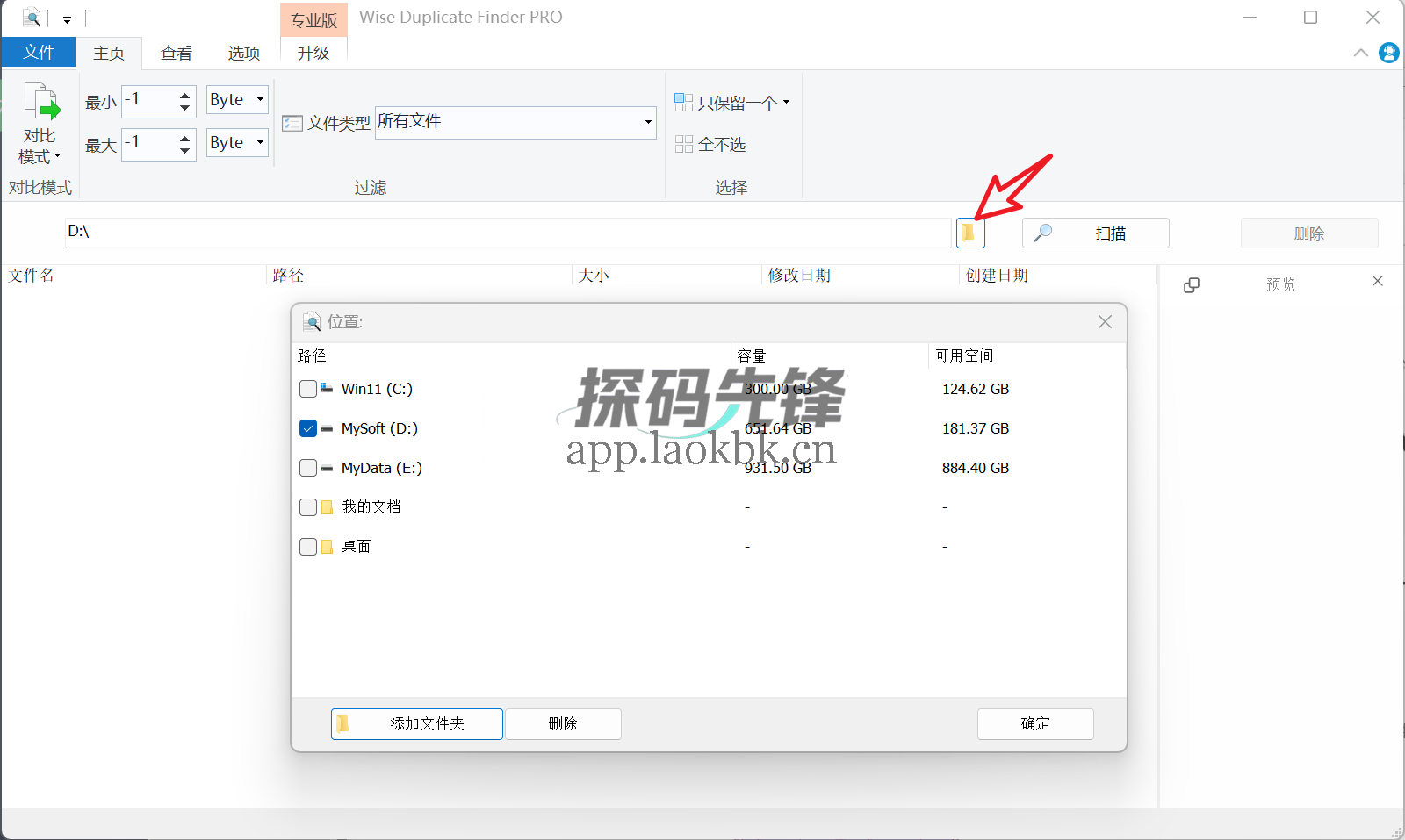
Task: Open the 只保留一个 selection dropdown
Action: pyautogui.click(x=732, y=103)
